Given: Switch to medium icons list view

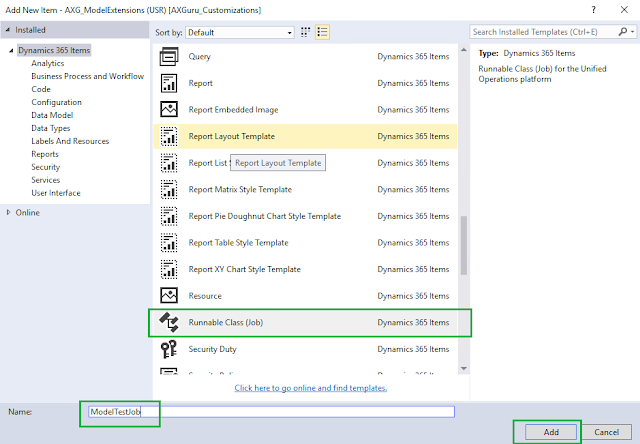Looking at the screenshot, I should [322, 32].
